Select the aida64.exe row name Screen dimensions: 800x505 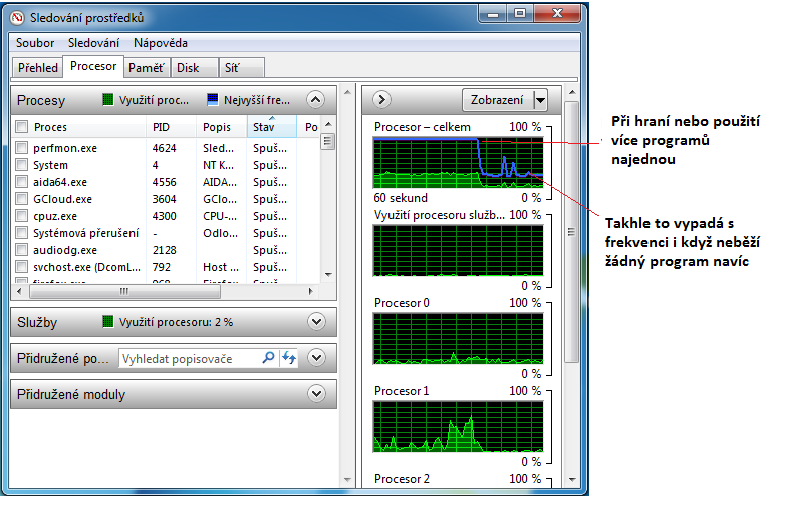[x=60, y=182]
